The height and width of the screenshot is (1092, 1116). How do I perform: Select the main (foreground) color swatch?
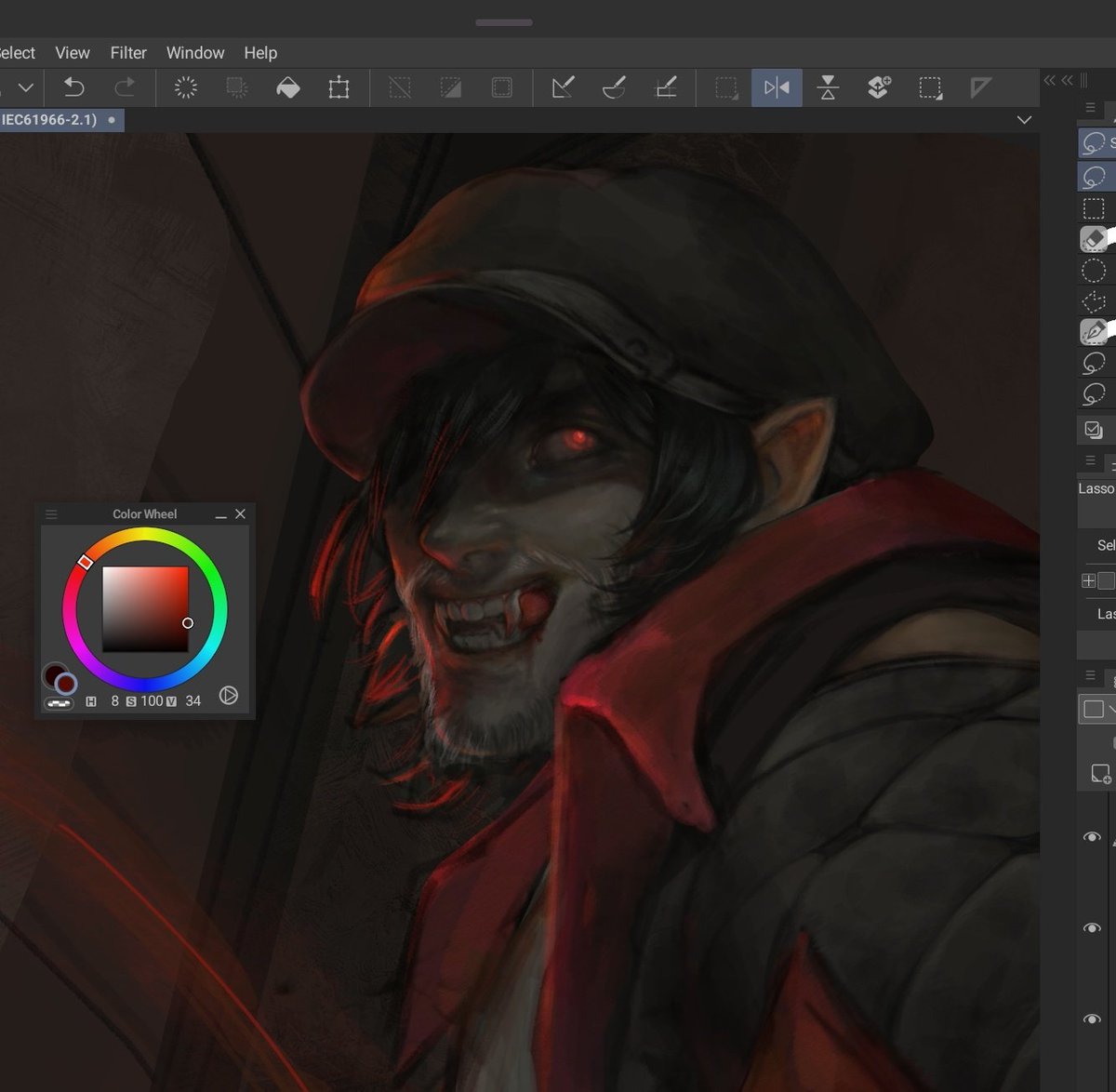(54, 674)
